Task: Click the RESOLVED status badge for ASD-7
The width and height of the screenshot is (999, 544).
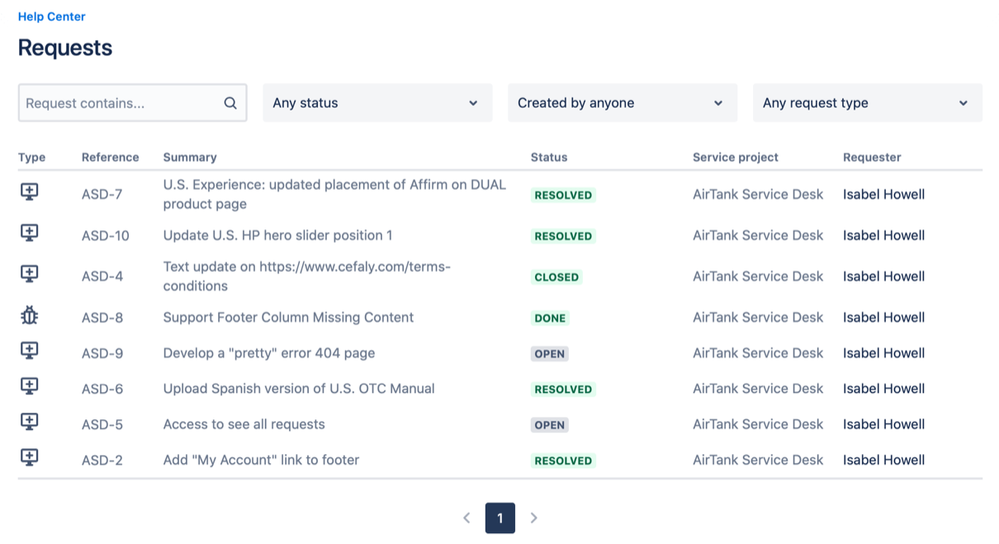Action: [x=563, y=195]
